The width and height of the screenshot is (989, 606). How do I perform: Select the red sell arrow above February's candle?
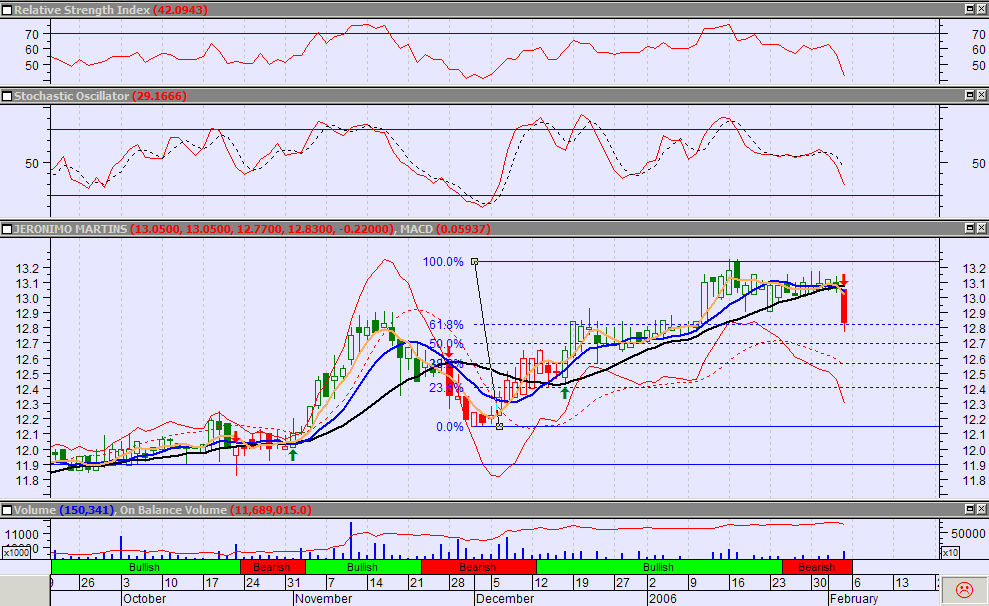tap(844, 280)
